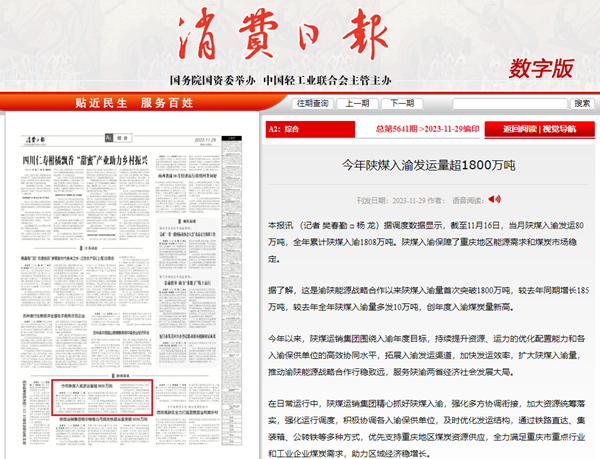Screen dimensions: 600x459
Task: Open 四川仁寿柑橘飘香 headline on page thumbnail
Action: pos(85,161)
